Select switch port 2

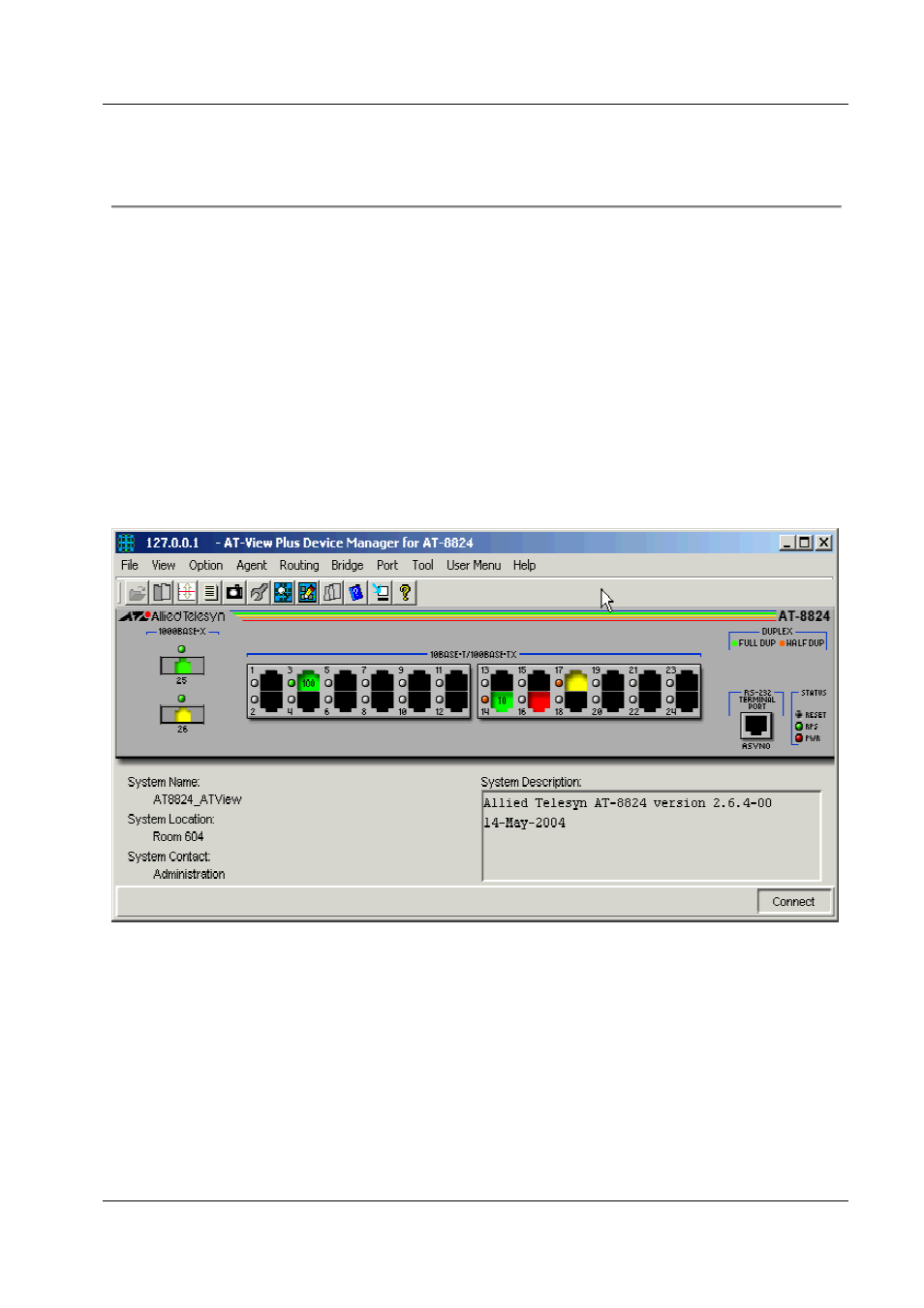point(271,701)
